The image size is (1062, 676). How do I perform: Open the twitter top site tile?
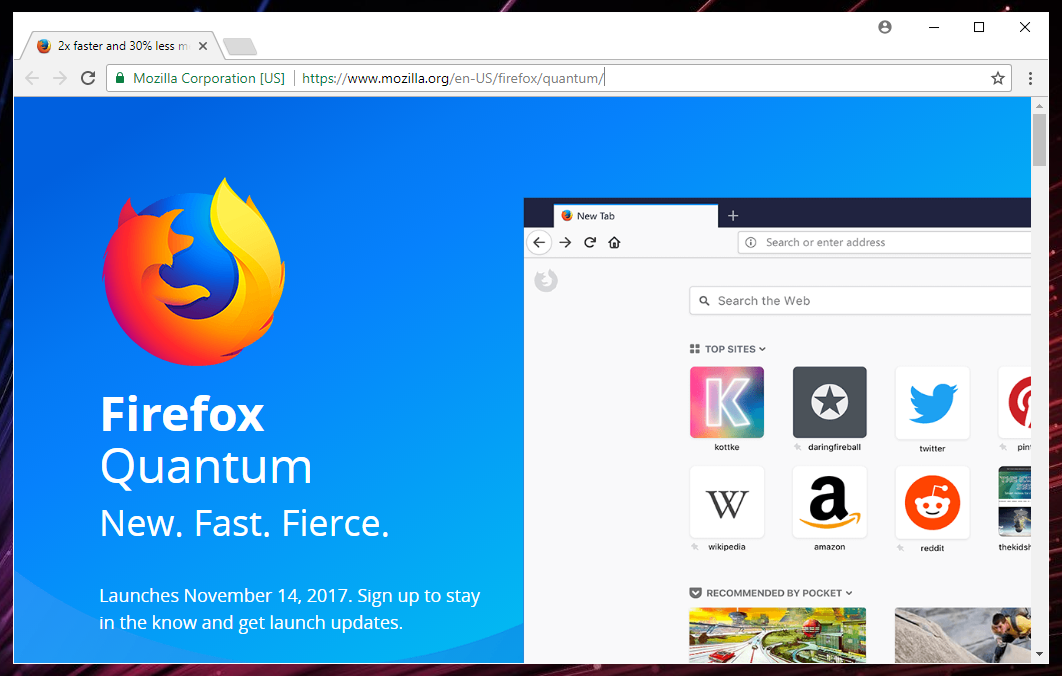coord(932,402)
